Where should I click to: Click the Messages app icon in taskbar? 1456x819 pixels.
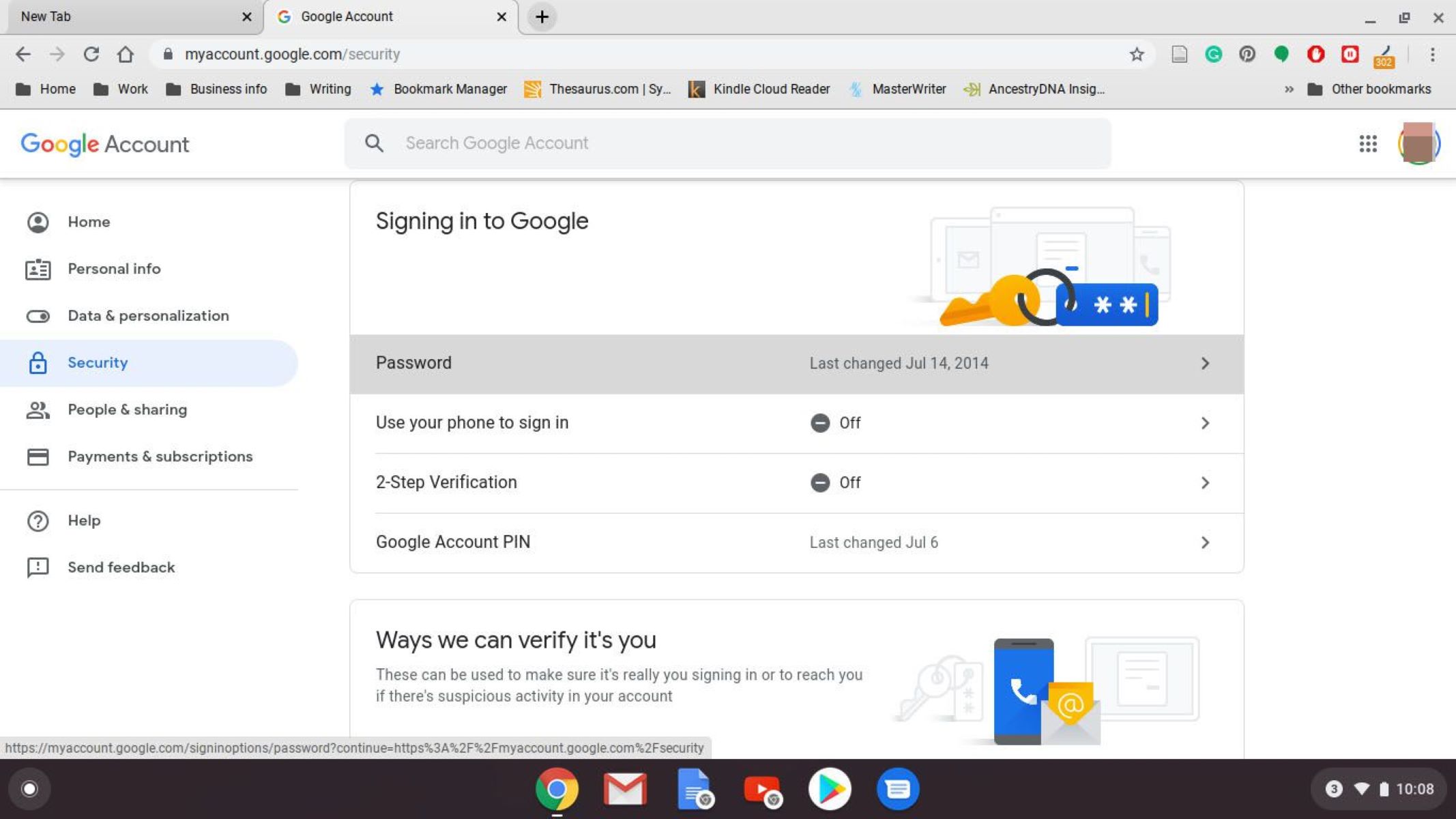[x=898, y=789]
